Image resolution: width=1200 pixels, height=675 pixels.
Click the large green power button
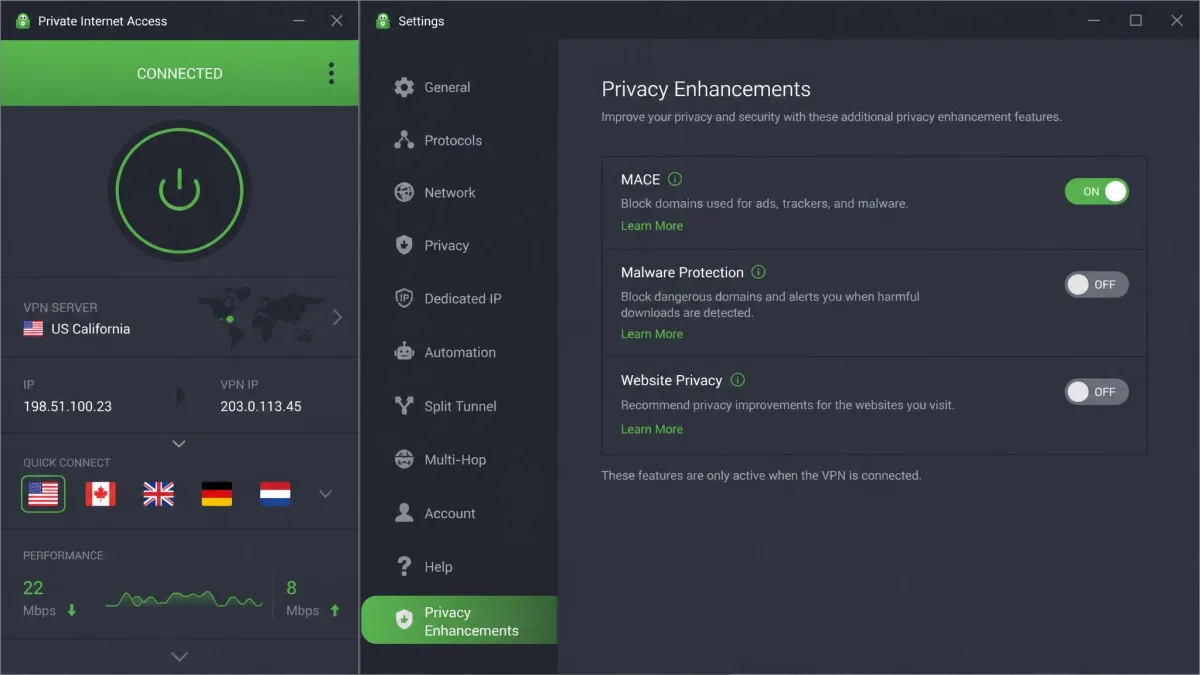[179, 190]
